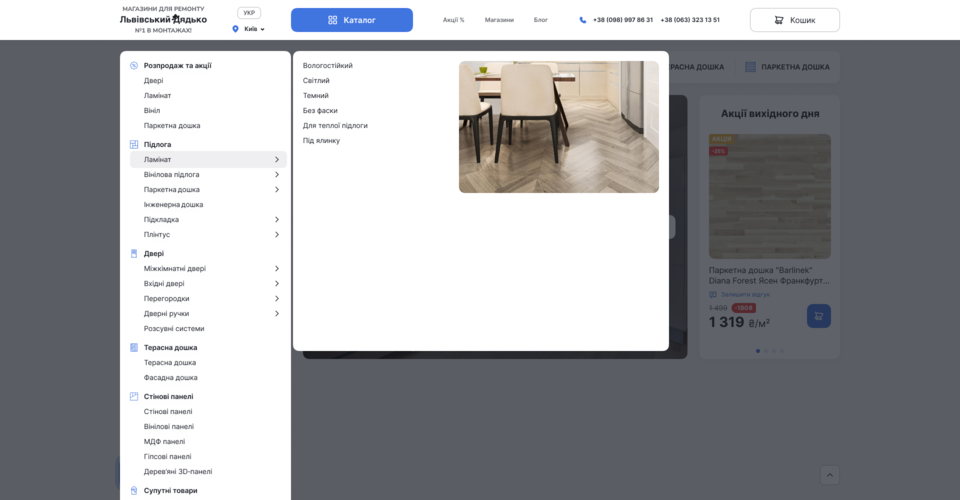Expand the Підкладка submenu arrow
Viewport: 960px width, 500px height.
click(277, 220)
